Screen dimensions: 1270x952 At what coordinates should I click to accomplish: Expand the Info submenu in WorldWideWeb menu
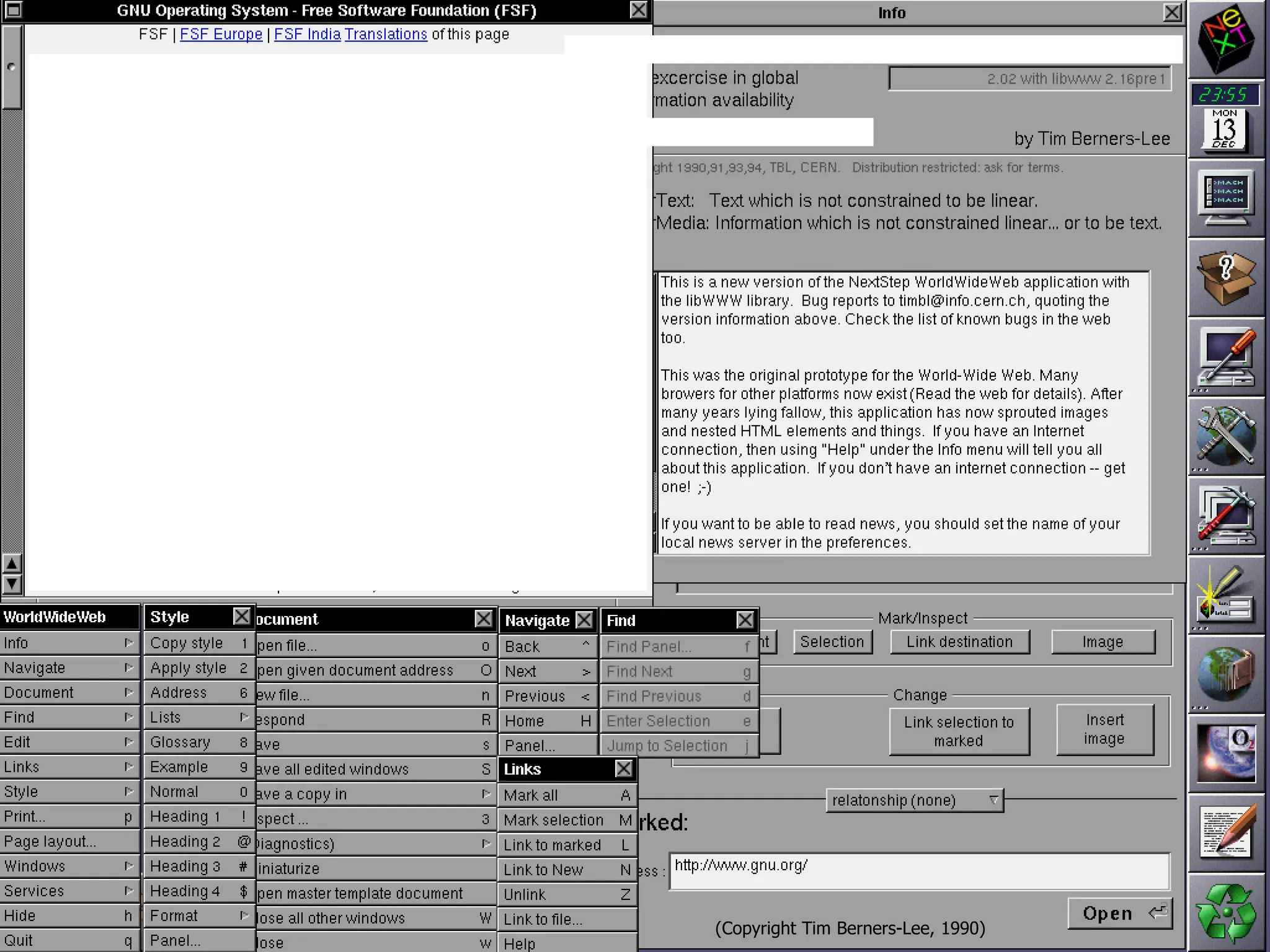point(69,643)
